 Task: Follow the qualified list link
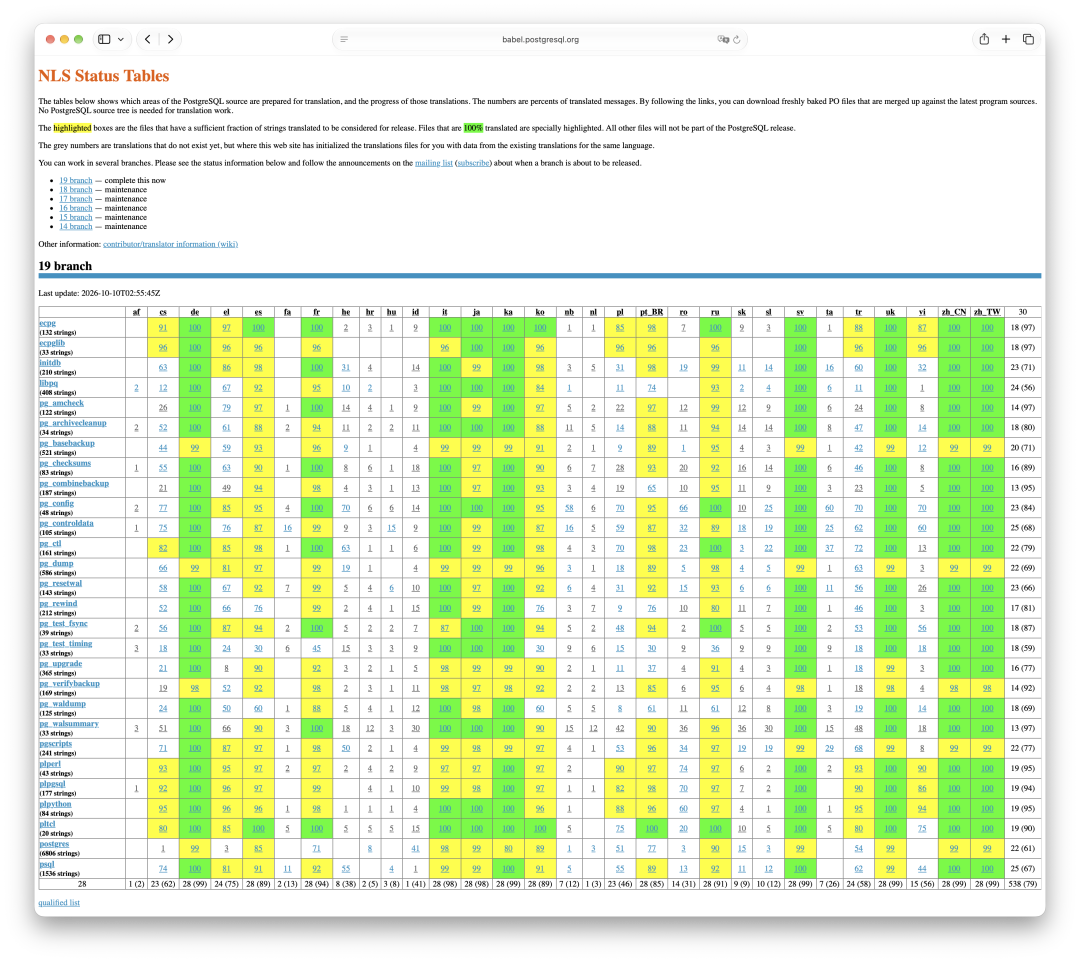coord(59,903)
